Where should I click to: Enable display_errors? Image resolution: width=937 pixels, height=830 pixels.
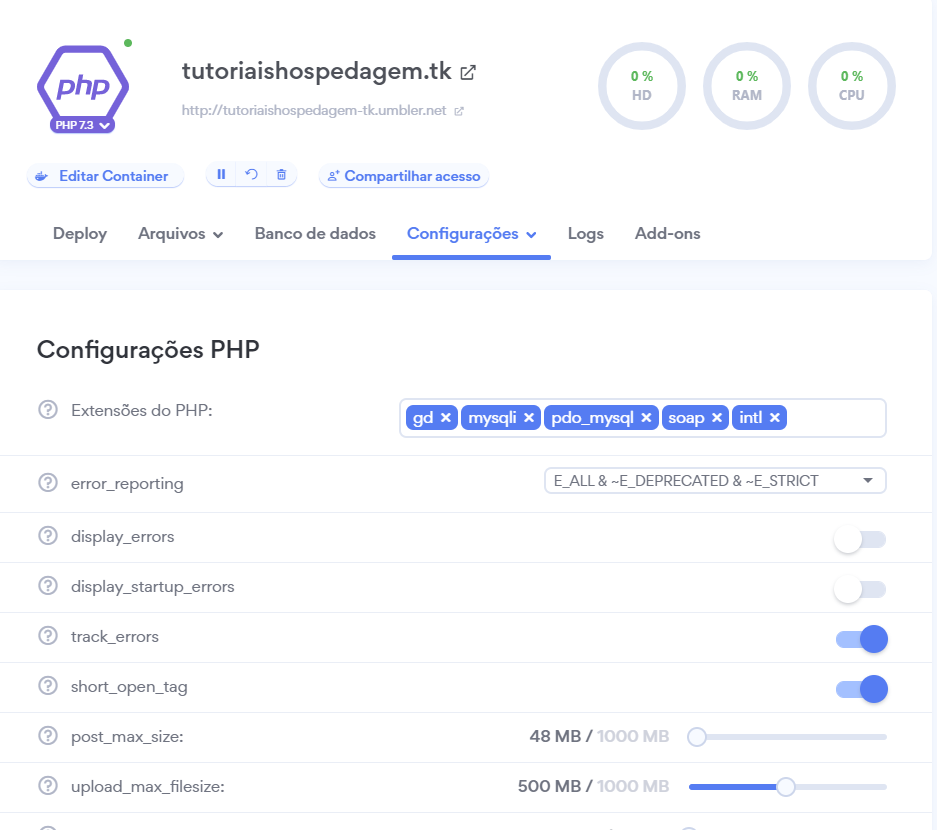[860, 538]
